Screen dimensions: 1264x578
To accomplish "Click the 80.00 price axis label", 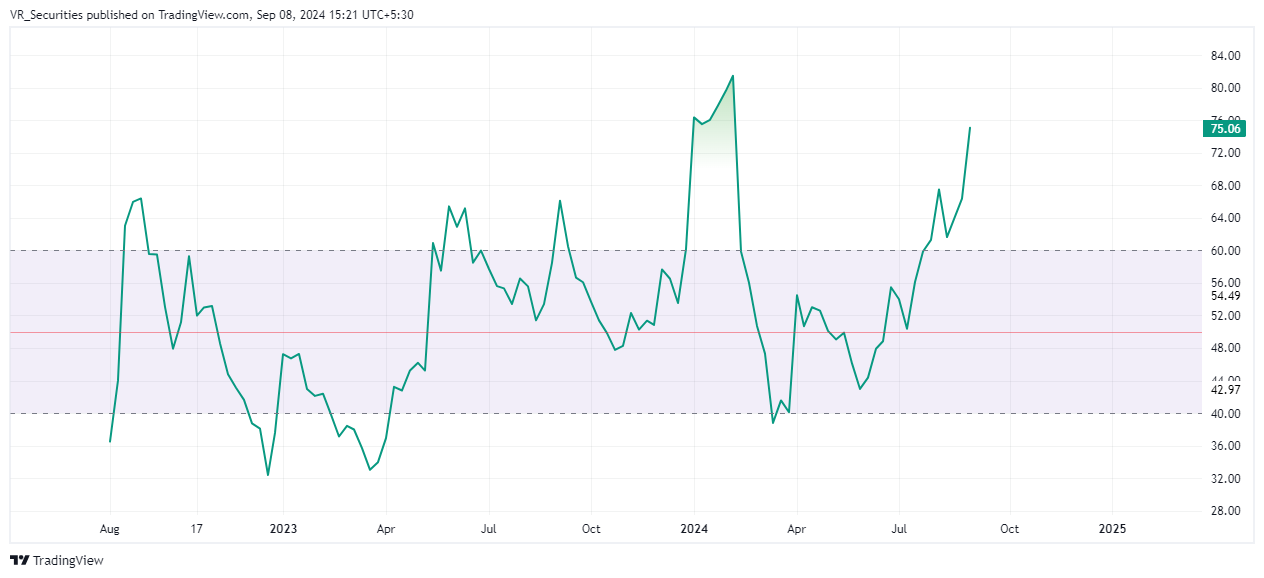I will click(x=1225, y=88).
